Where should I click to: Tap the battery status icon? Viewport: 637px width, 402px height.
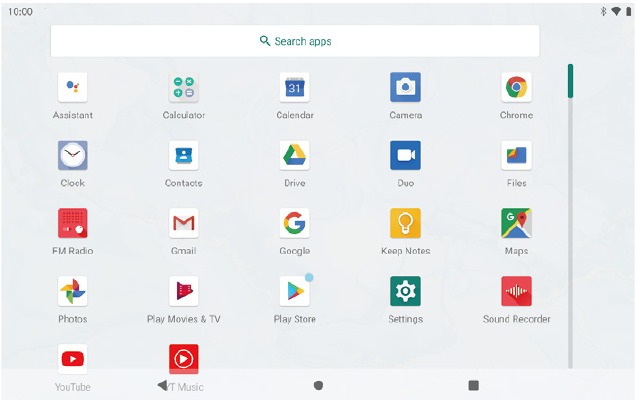tap(628, 11)
